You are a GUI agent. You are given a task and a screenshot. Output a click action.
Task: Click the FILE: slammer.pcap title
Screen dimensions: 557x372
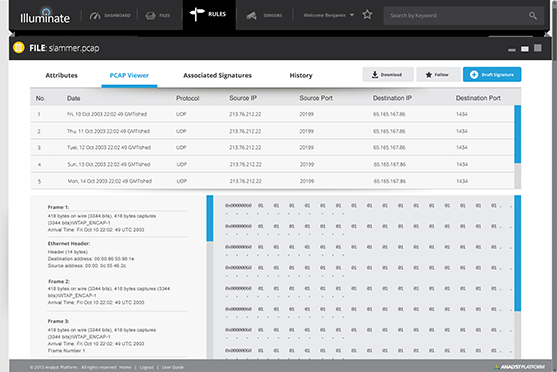pos(64,48)
